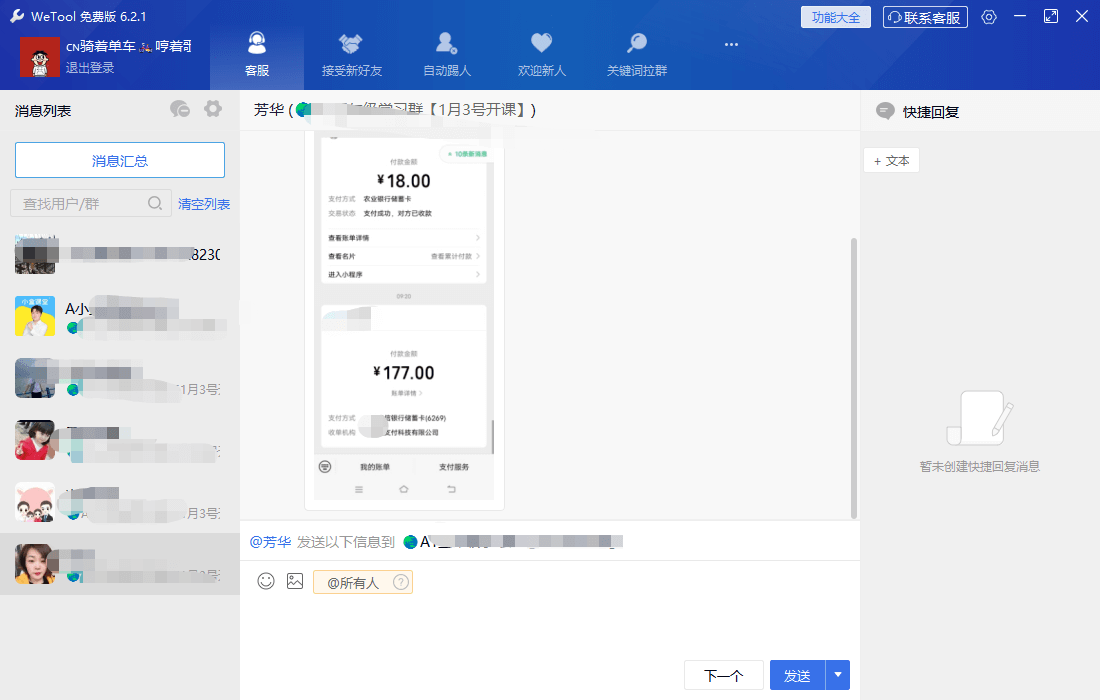Image resolution: width=1100 pixels, height=700 pixels.
Task: Clear message list with the message-minus icon
Action: pyautogui.click(x=180, y=110)
